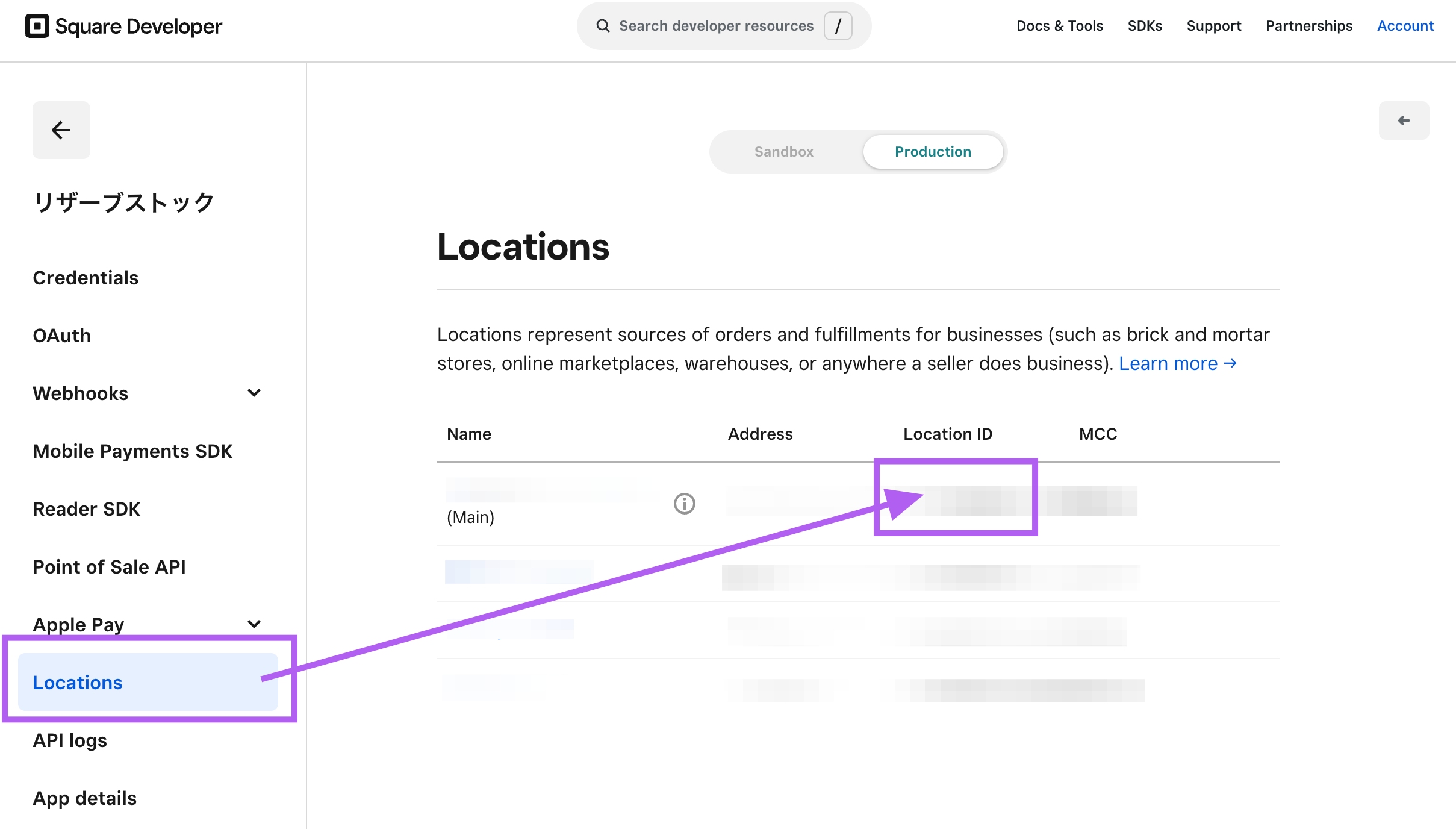Click the Square Developer home title
Image resolution: width=1456 pixels, height=829 pixels.
(138, 26)
